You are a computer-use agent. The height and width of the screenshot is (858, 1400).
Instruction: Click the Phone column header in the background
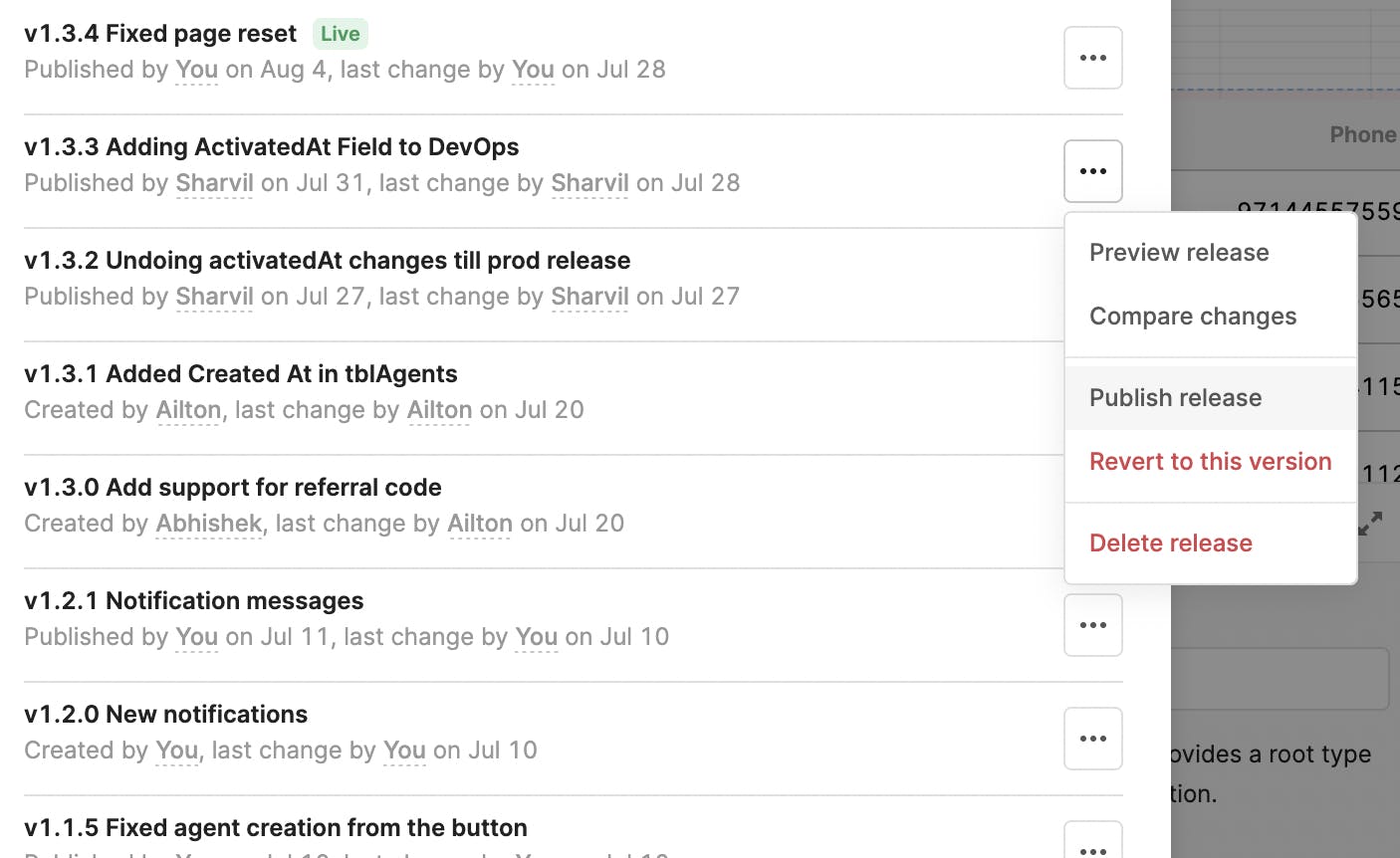click(x=1363, y=134)
